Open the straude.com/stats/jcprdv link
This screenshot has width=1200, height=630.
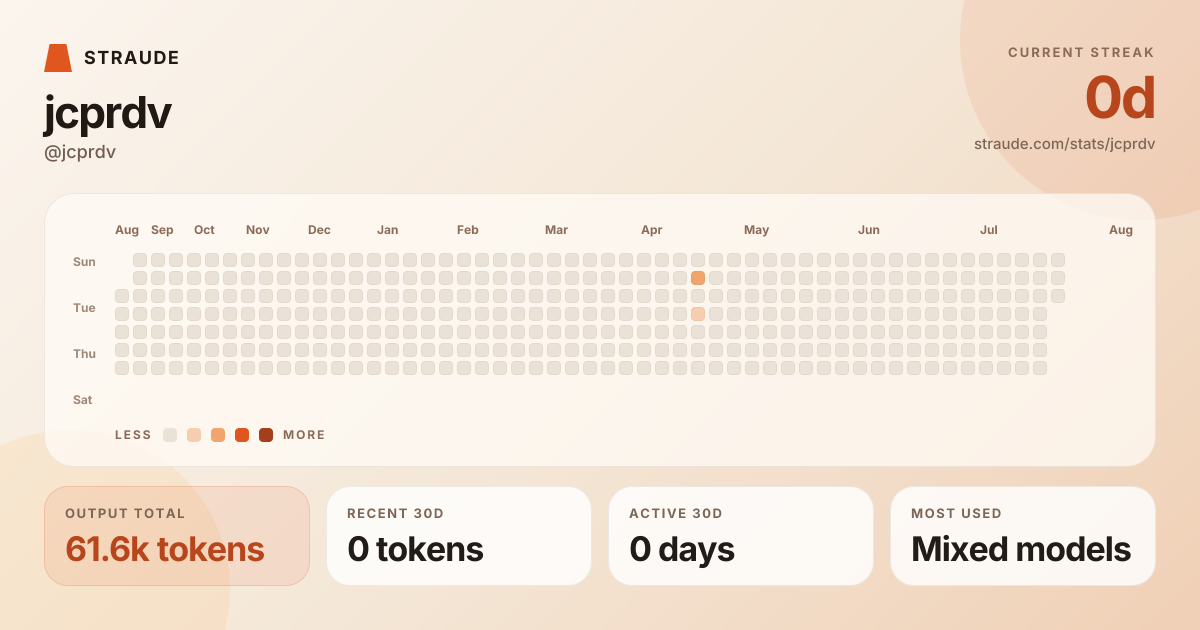tap(1064, 144)
